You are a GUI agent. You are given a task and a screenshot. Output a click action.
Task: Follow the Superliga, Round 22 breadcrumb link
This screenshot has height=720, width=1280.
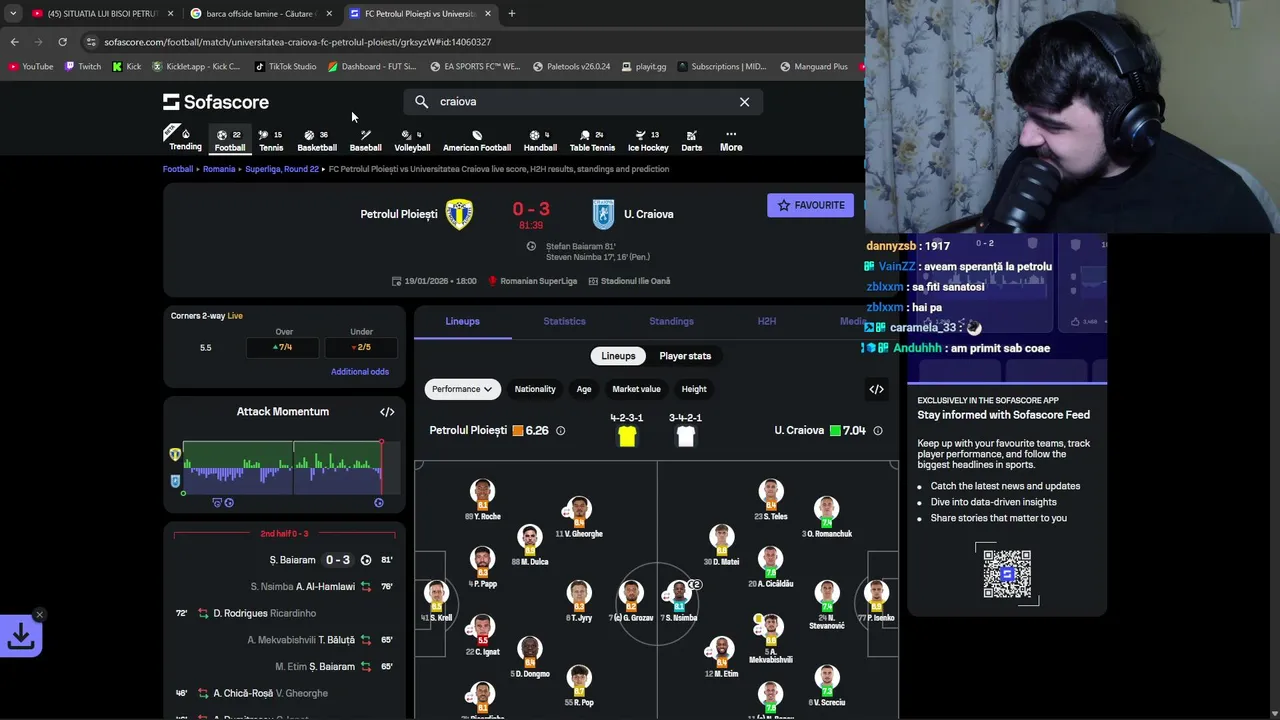click(282, 169)
